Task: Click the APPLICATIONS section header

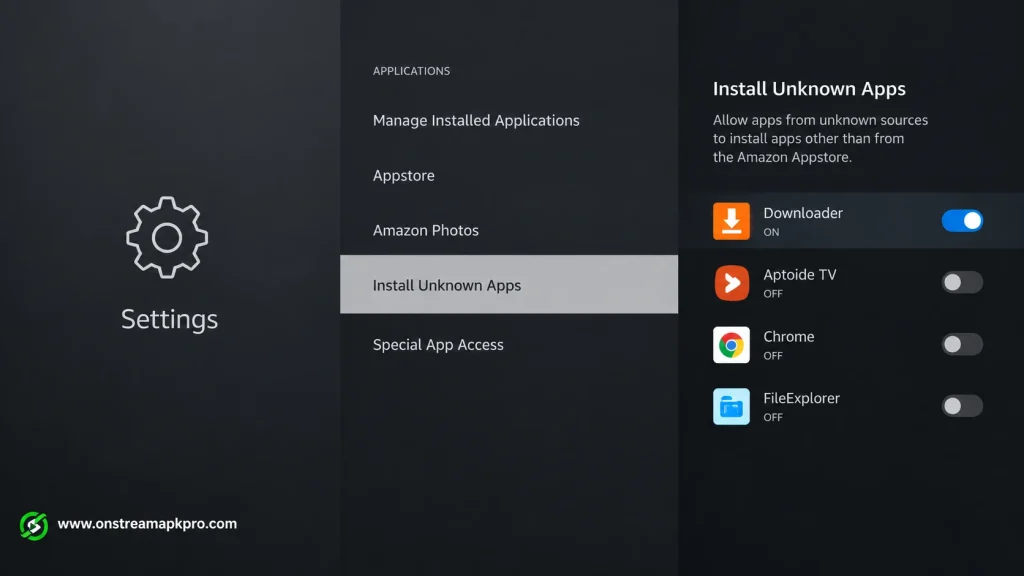Action: pos(411,71)
